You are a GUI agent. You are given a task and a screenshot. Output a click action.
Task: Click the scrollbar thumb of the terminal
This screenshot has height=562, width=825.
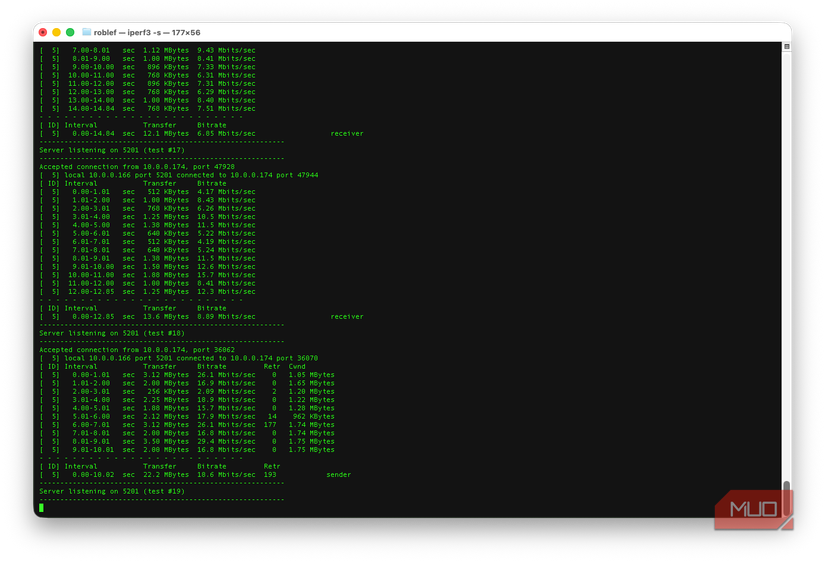pyautogui.click(x=786, y=497)
